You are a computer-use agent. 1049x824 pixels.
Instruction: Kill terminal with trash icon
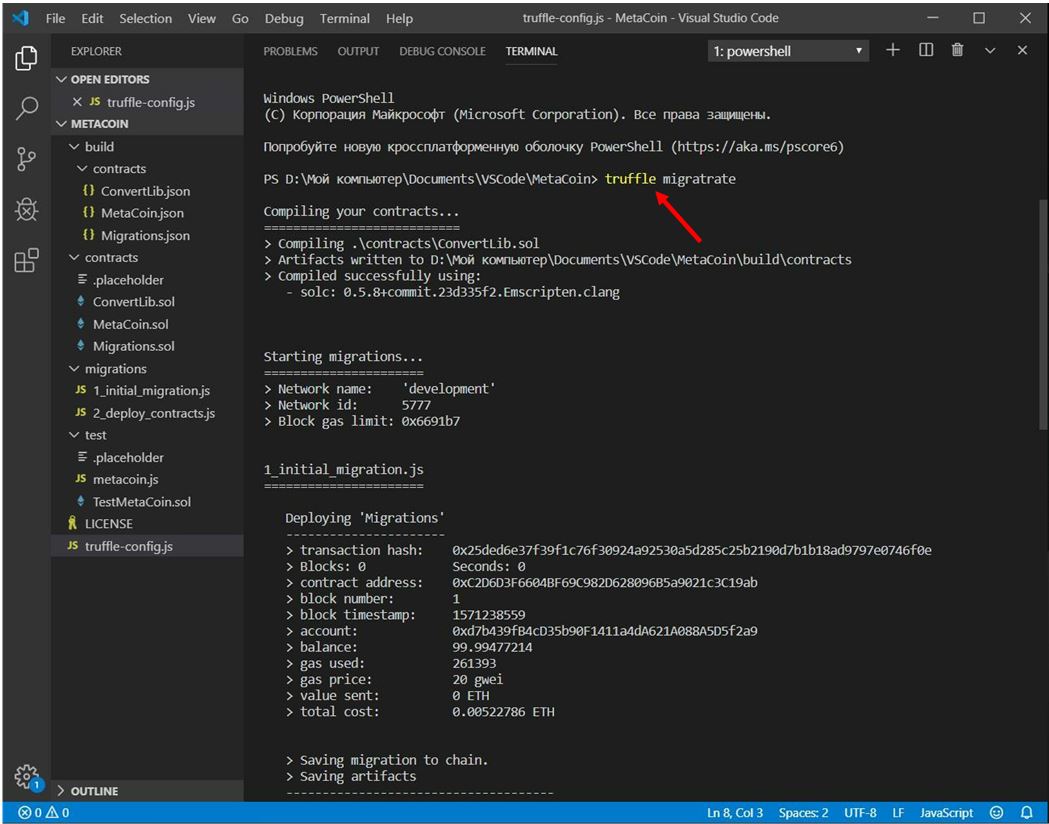[x=957, y=51]
